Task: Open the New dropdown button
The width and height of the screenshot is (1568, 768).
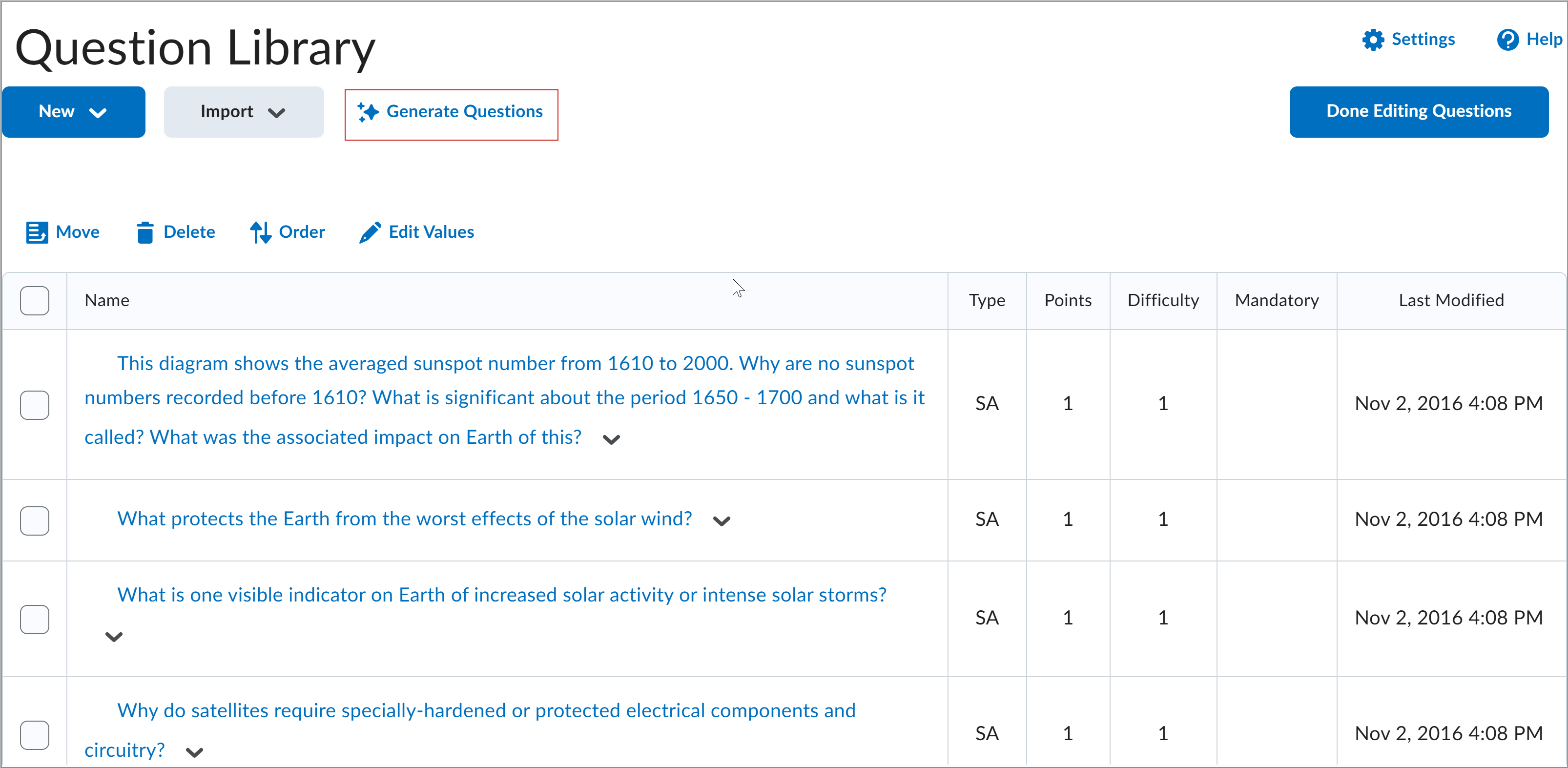Action: click(x=74, y=112)
